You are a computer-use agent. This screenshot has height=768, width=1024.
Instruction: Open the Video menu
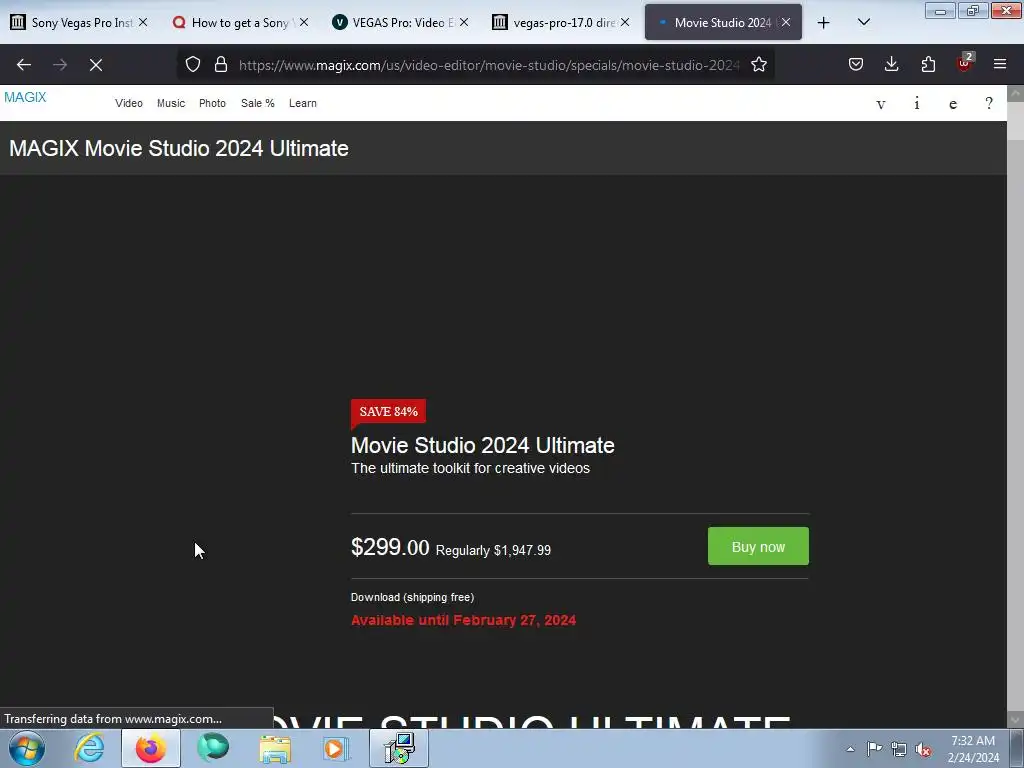pyautogui.click(x=129, y=103)
